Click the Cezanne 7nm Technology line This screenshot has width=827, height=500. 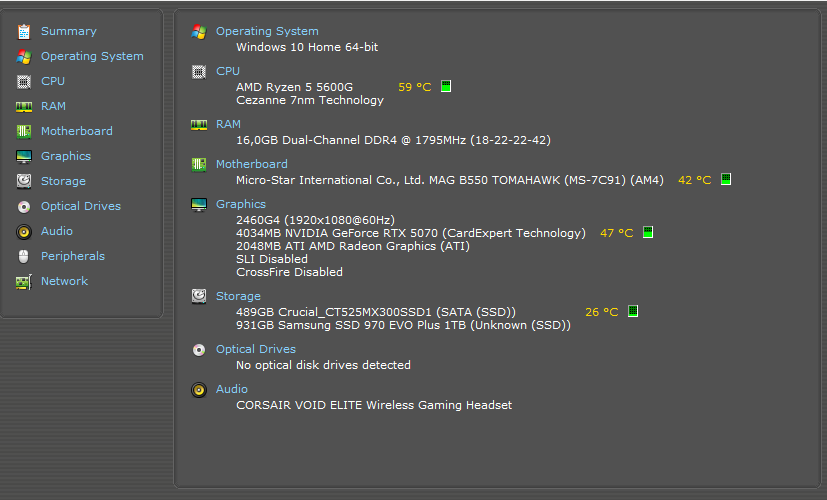point(310,100)
